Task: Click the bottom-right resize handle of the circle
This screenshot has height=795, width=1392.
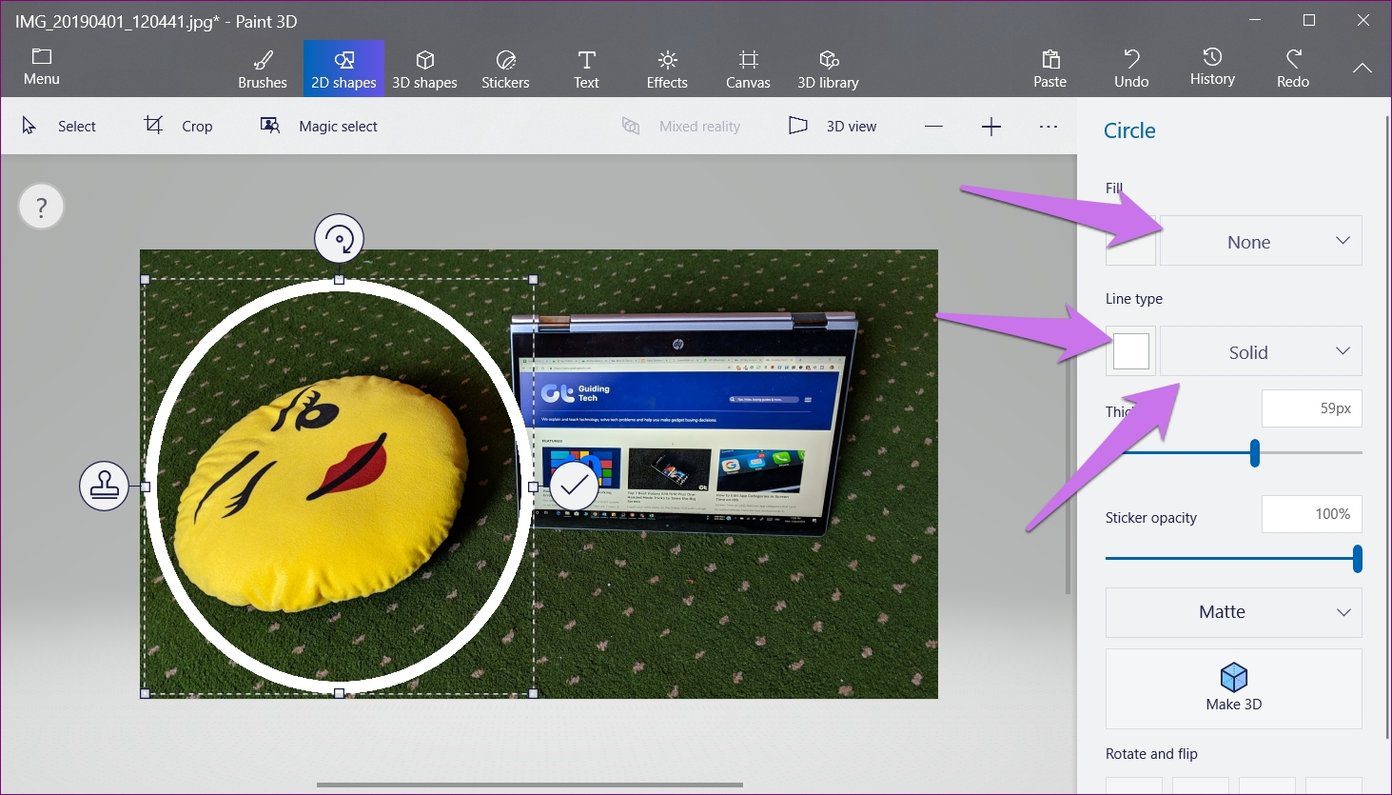Action: (x=533, y=693)
